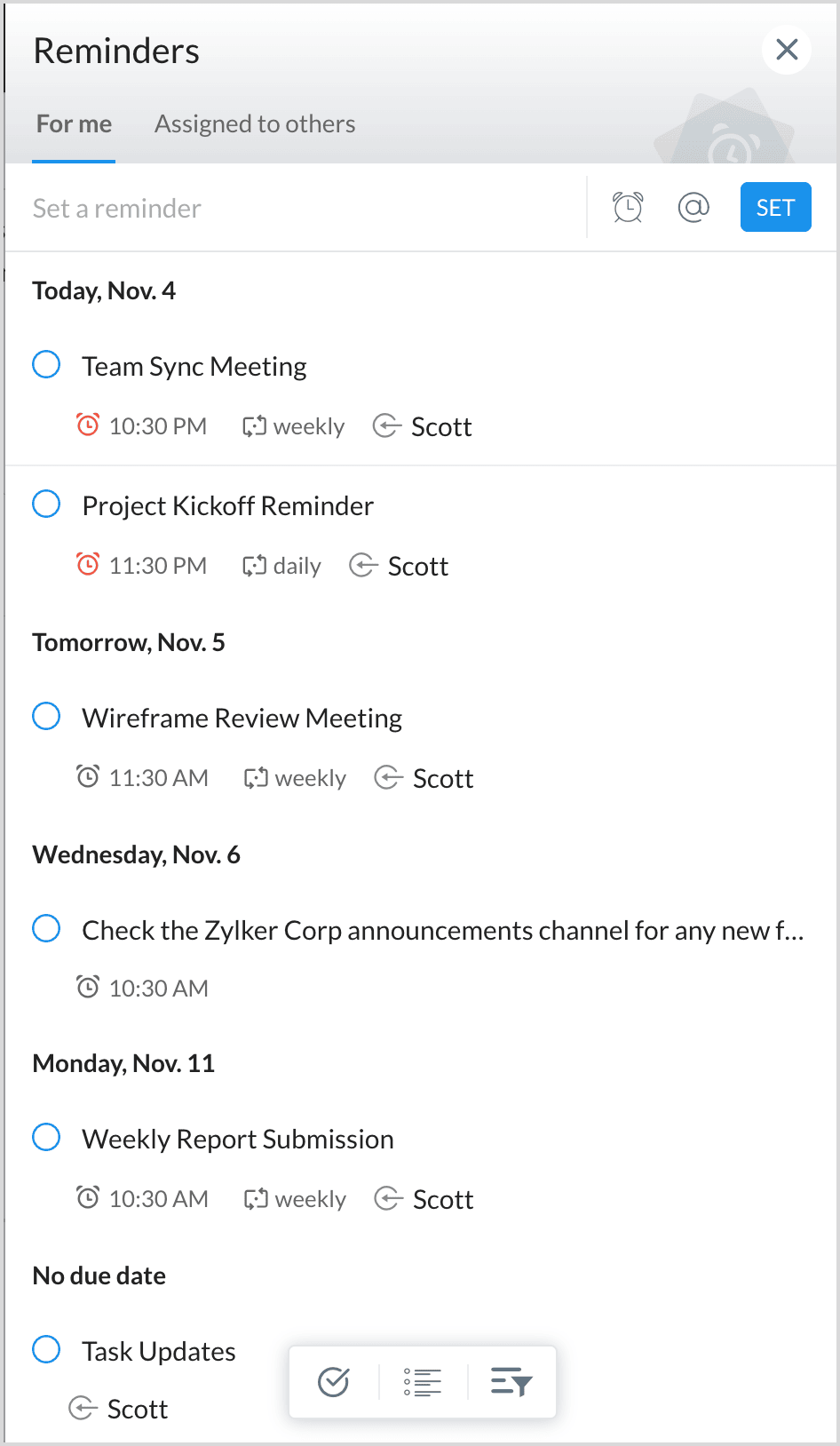Viewport: 840px width, 1446px height.
Task: Tick the Task Updates reminder circle
Action: click(46, 1349)
